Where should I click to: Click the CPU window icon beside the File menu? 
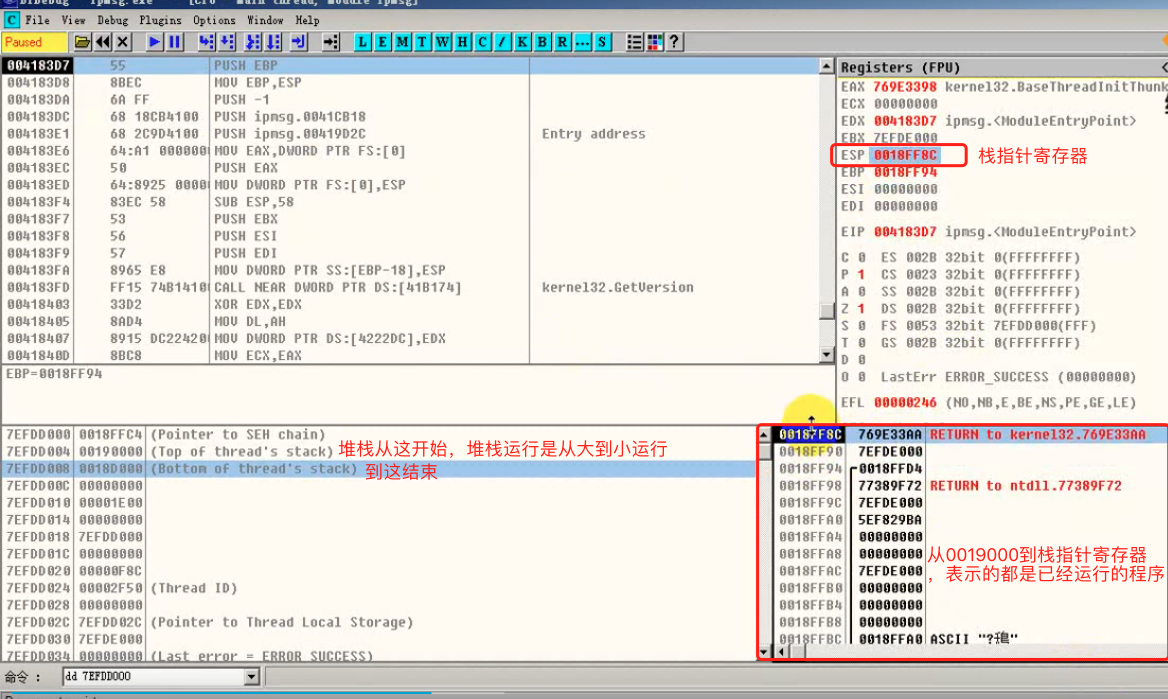[11, 20]
